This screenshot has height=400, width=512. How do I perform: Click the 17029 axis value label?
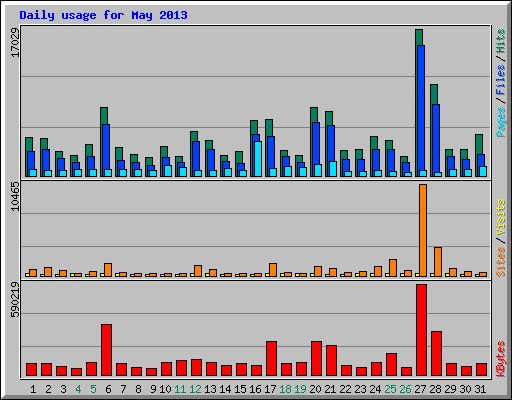(15, 42)
